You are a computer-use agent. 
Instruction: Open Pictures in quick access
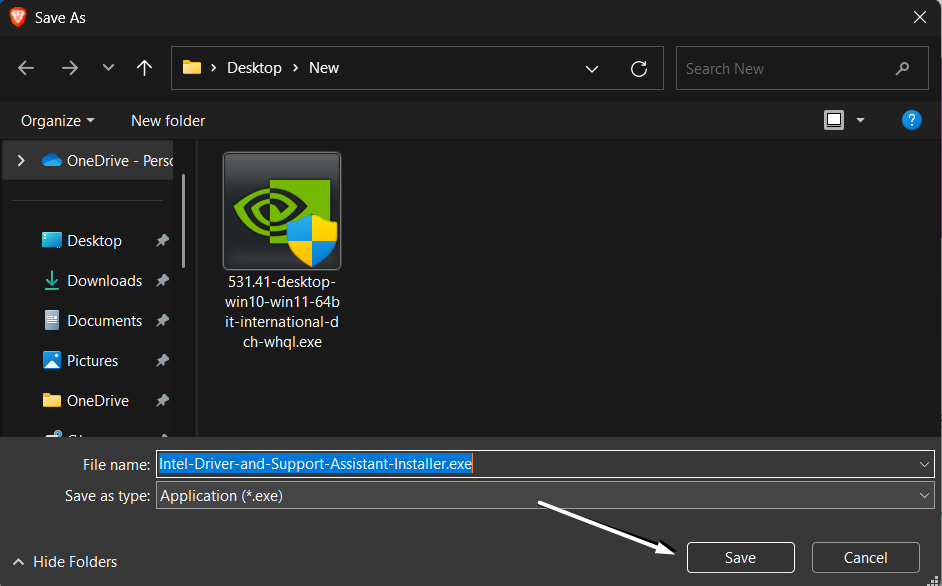point(81,361)
